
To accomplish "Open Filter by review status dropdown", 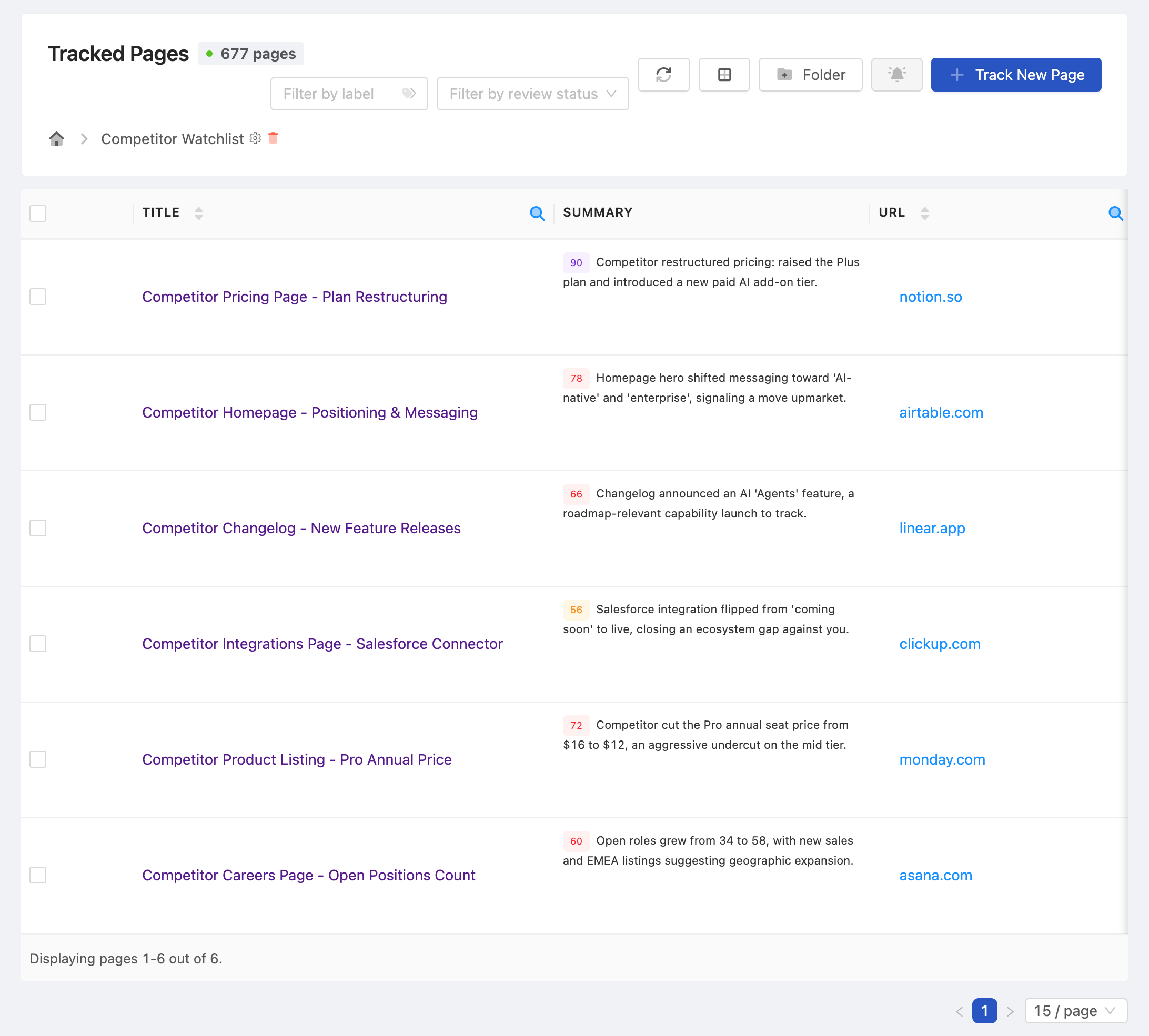I will pyautogui.click(x=532, y=94).
